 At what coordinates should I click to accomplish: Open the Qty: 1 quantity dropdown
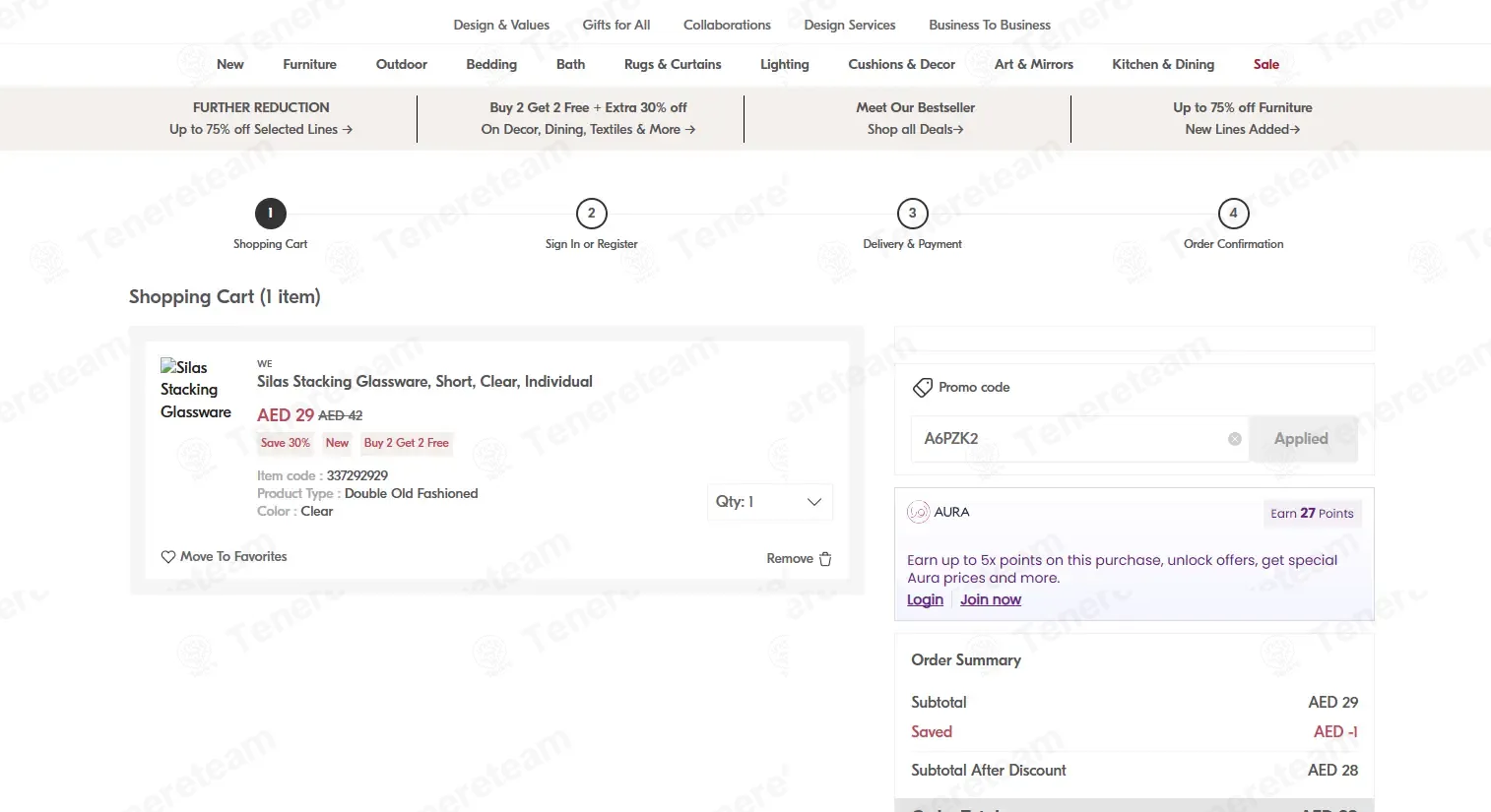click(x=770, y=502)
